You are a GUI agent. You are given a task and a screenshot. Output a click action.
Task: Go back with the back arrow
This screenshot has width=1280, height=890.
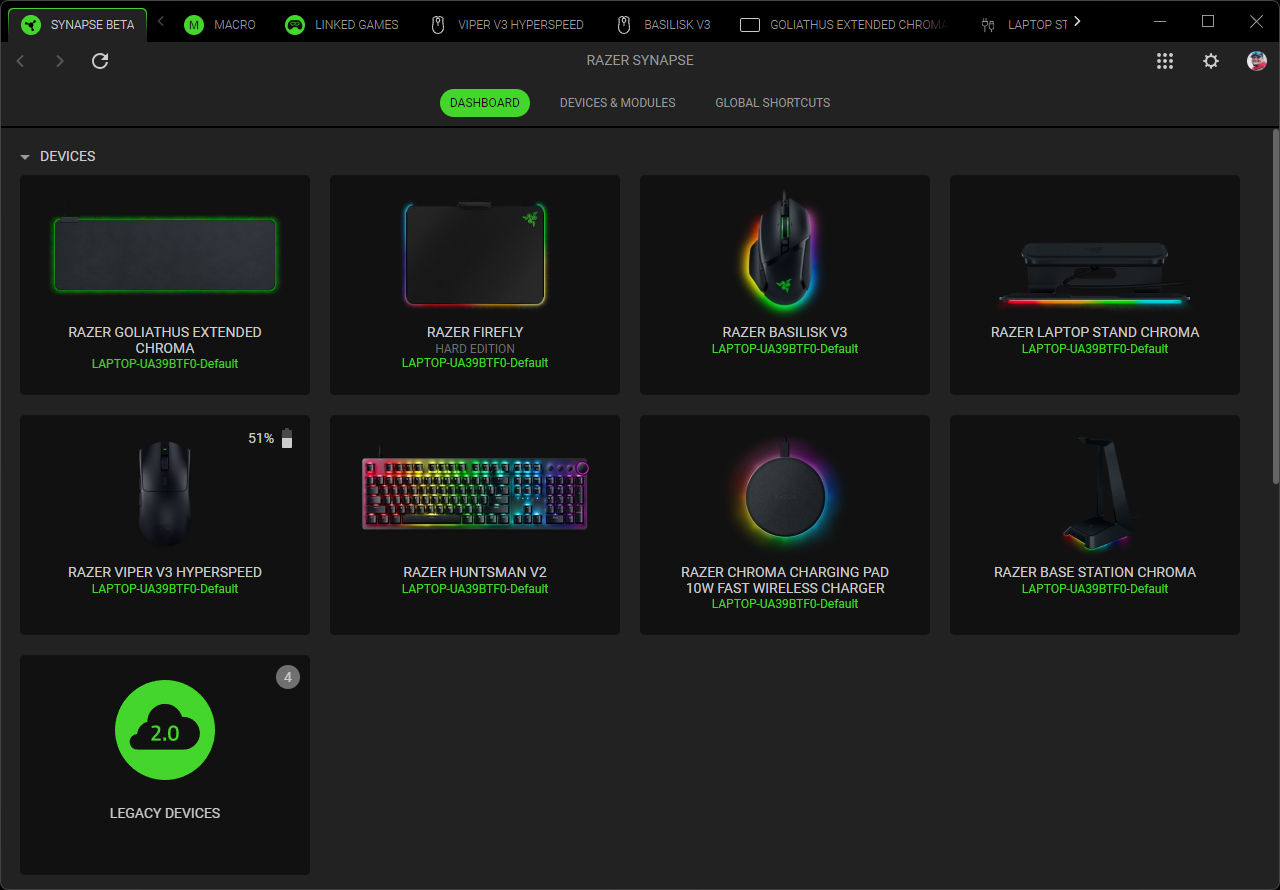21,61
